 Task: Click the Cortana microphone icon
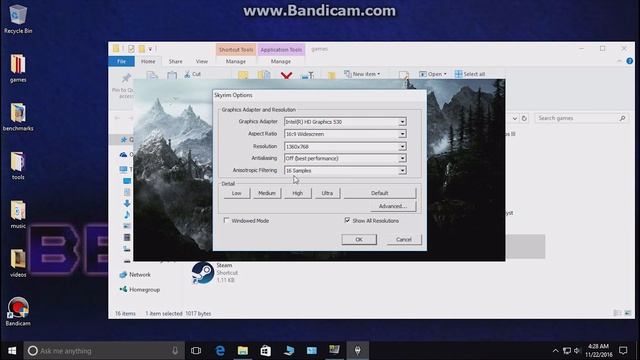pos(175,351)
